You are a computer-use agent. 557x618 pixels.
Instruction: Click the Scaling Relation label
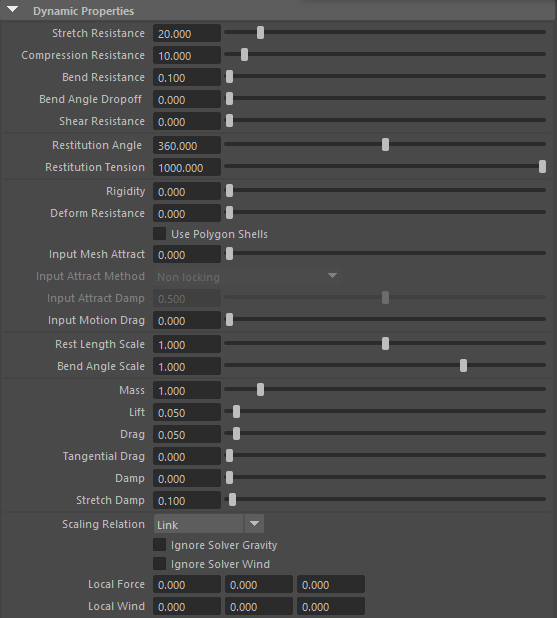tap(103, 524)
